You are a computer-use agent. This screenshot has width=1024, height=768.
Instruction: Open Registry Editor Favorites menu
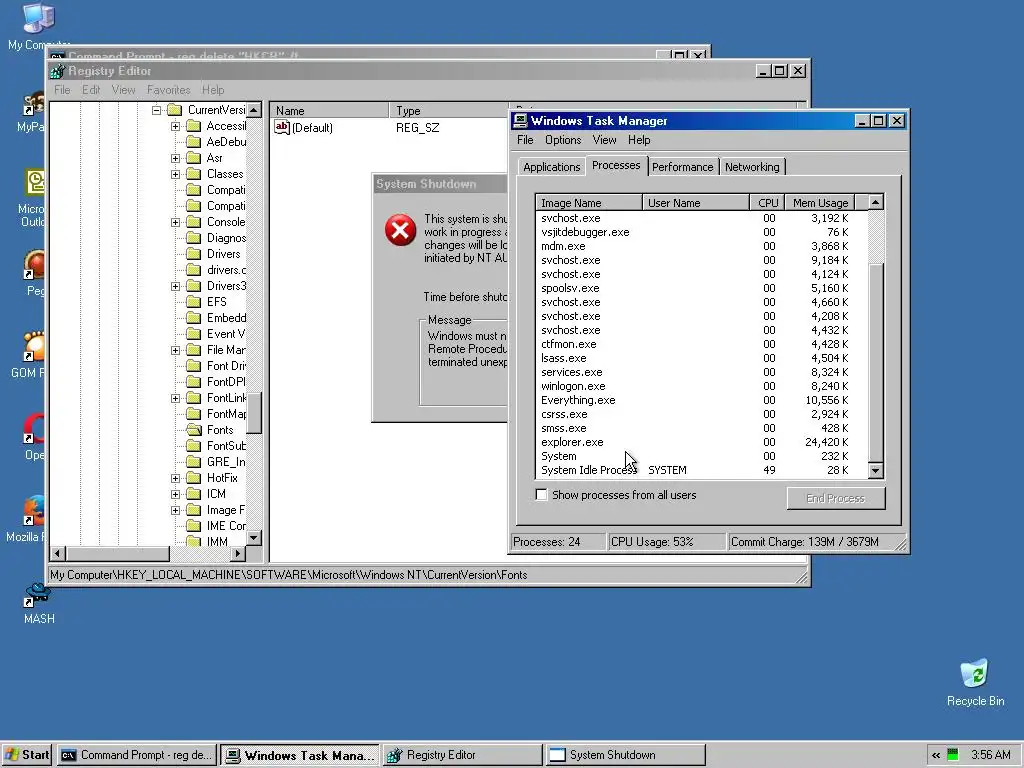tap(168, 90)
